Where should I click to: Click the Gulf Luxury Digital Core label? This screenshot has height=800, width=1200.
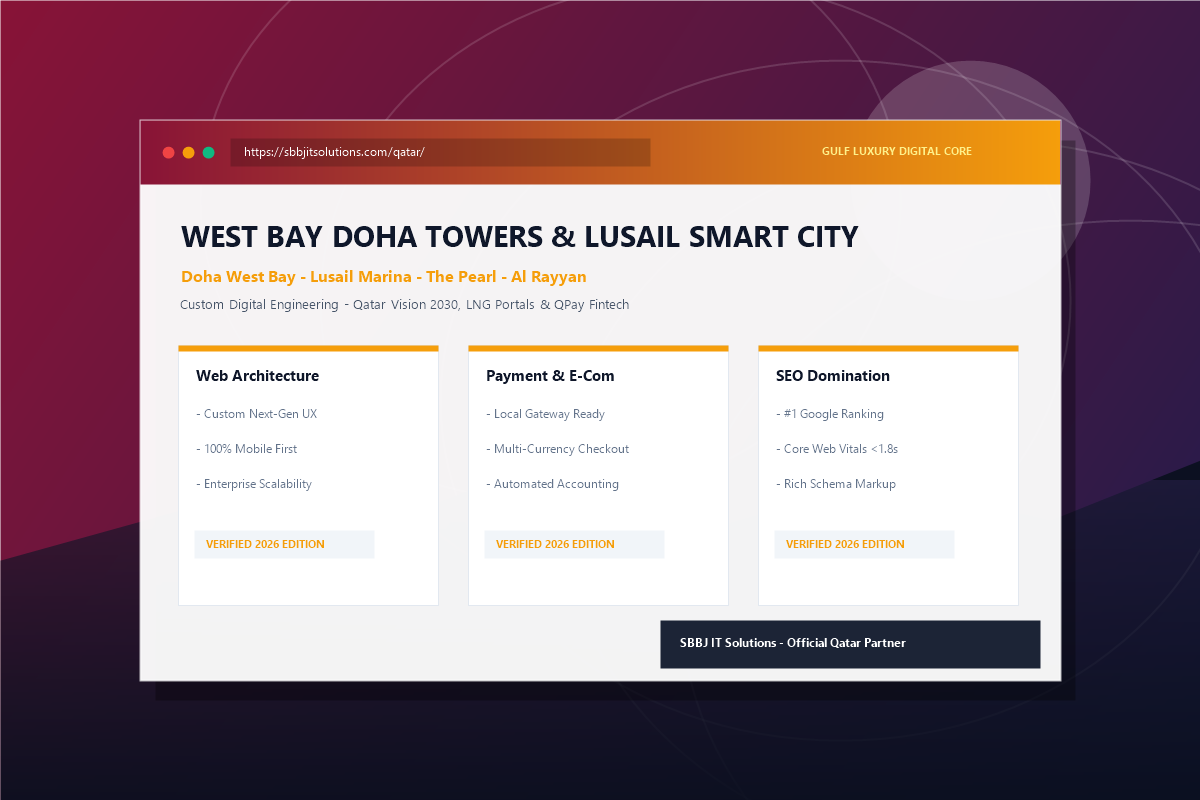[897, 151]
